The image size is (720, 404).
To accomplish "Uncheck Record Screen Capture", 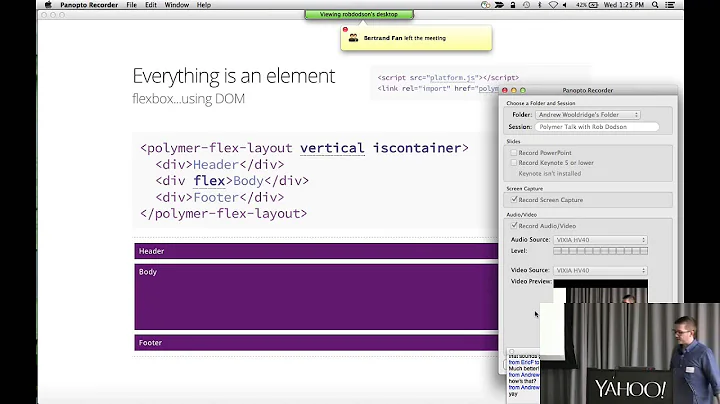I will pyautogui.click(x=514, y=200).
